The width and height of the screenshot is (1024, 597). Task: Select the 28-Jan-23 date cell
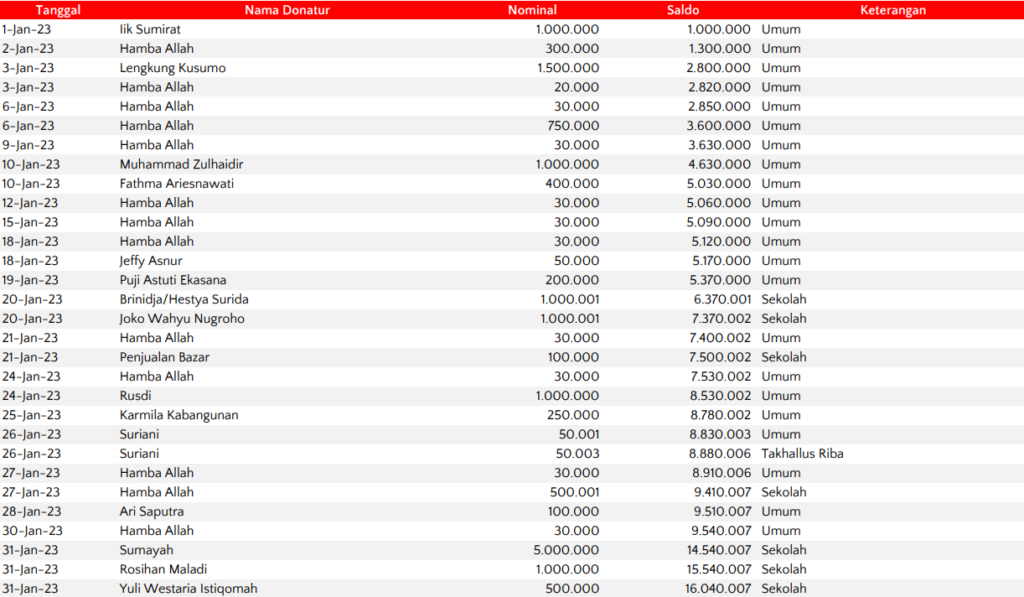coord(31,511)
